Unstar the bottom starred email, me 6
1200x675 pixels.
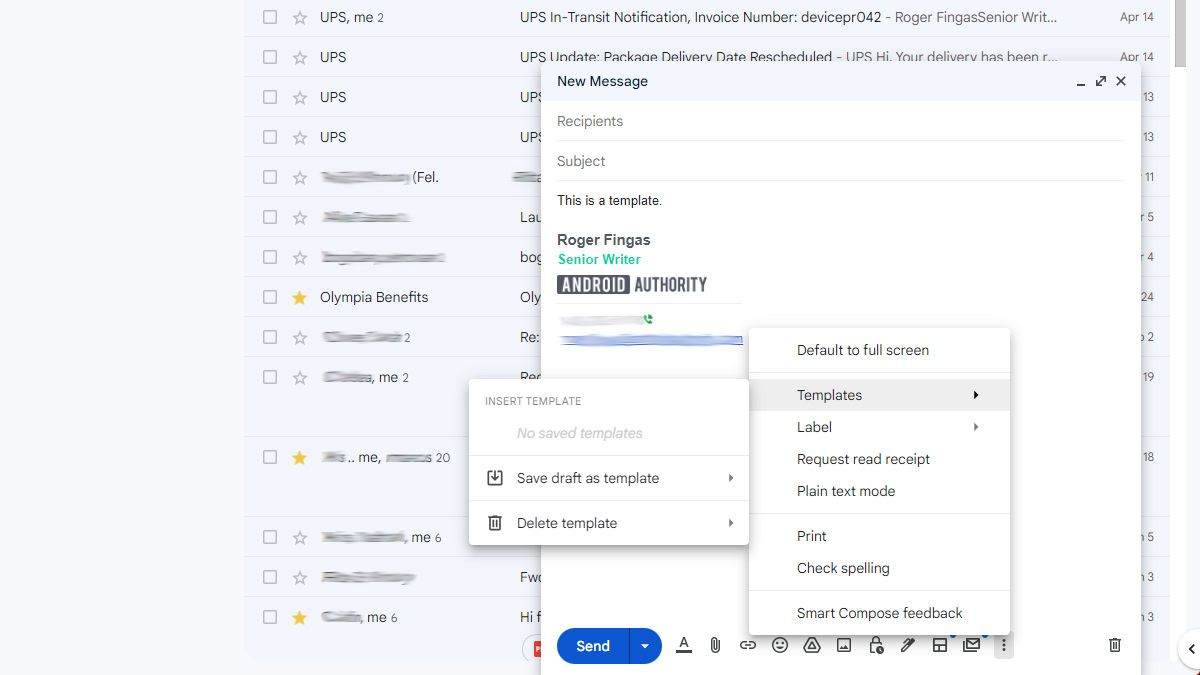[299, 617]
